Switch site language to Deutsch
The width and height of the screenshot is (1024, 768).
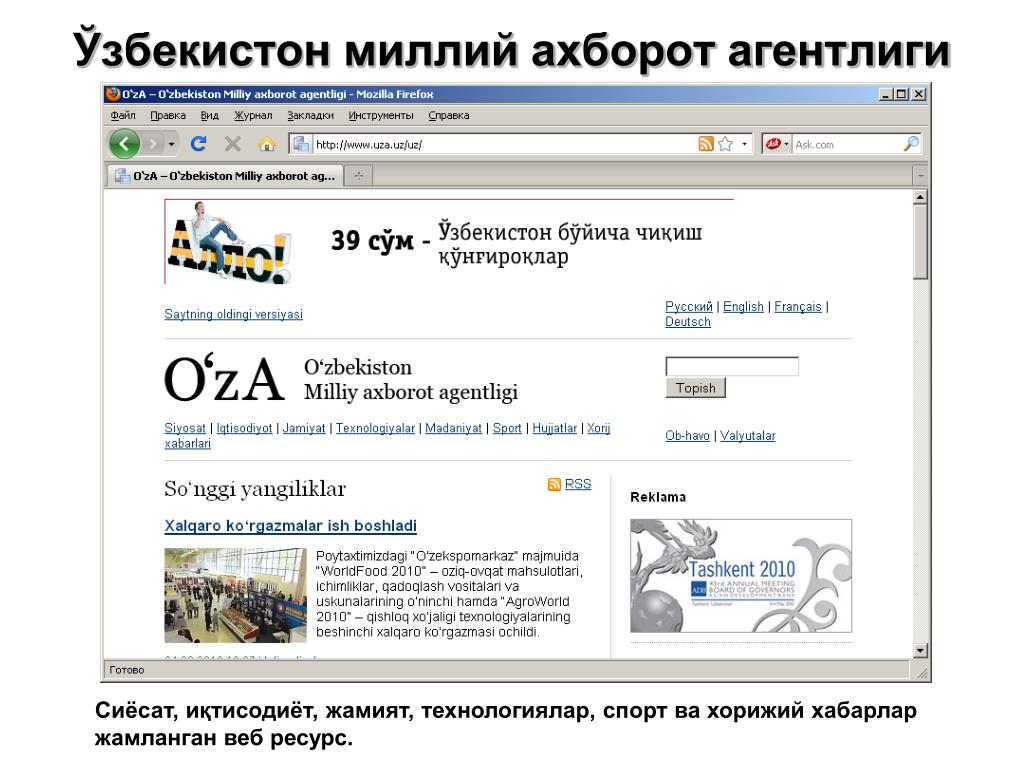(688, 322)
